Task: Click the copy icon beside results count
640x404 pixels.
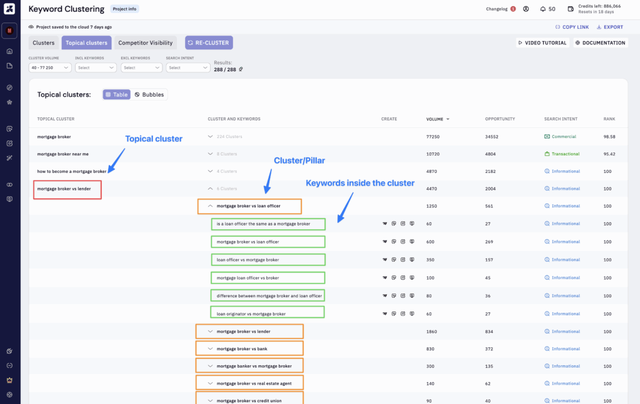Action: click(x=241, y=69)
